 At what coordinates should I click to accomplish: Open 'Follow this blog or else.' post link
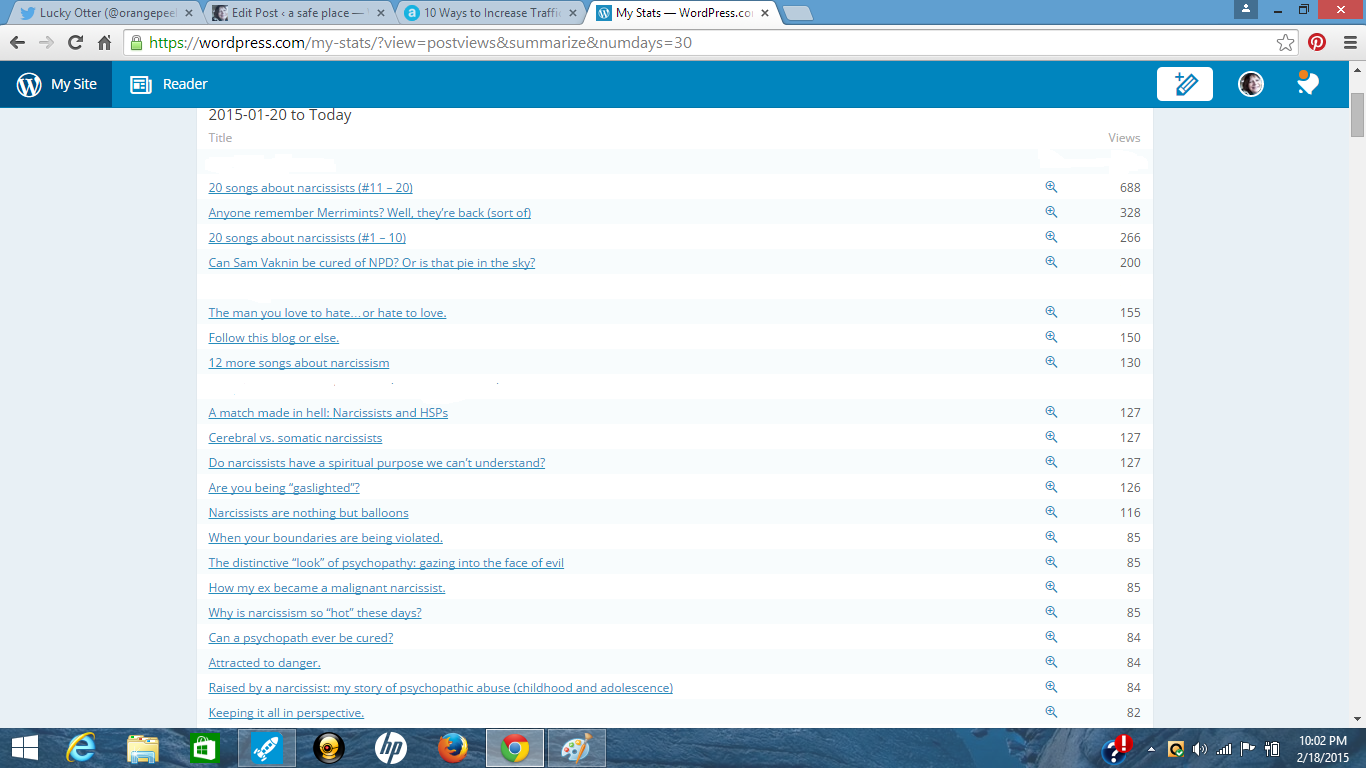[x=273, y=338]
